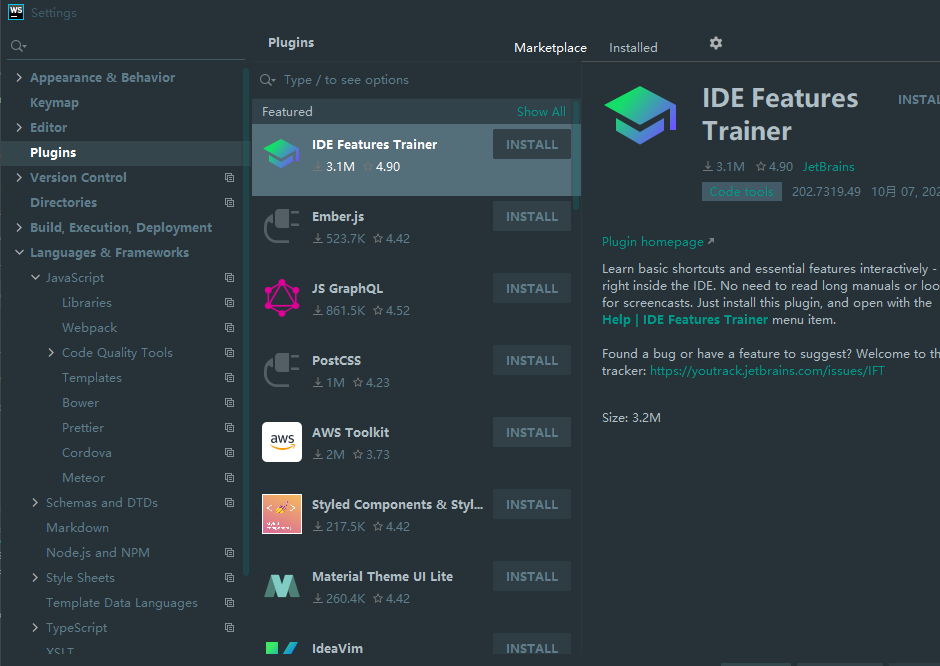940x666 pixels.
Task: Click the Code tools tag
Action: [x=742, y=191]
